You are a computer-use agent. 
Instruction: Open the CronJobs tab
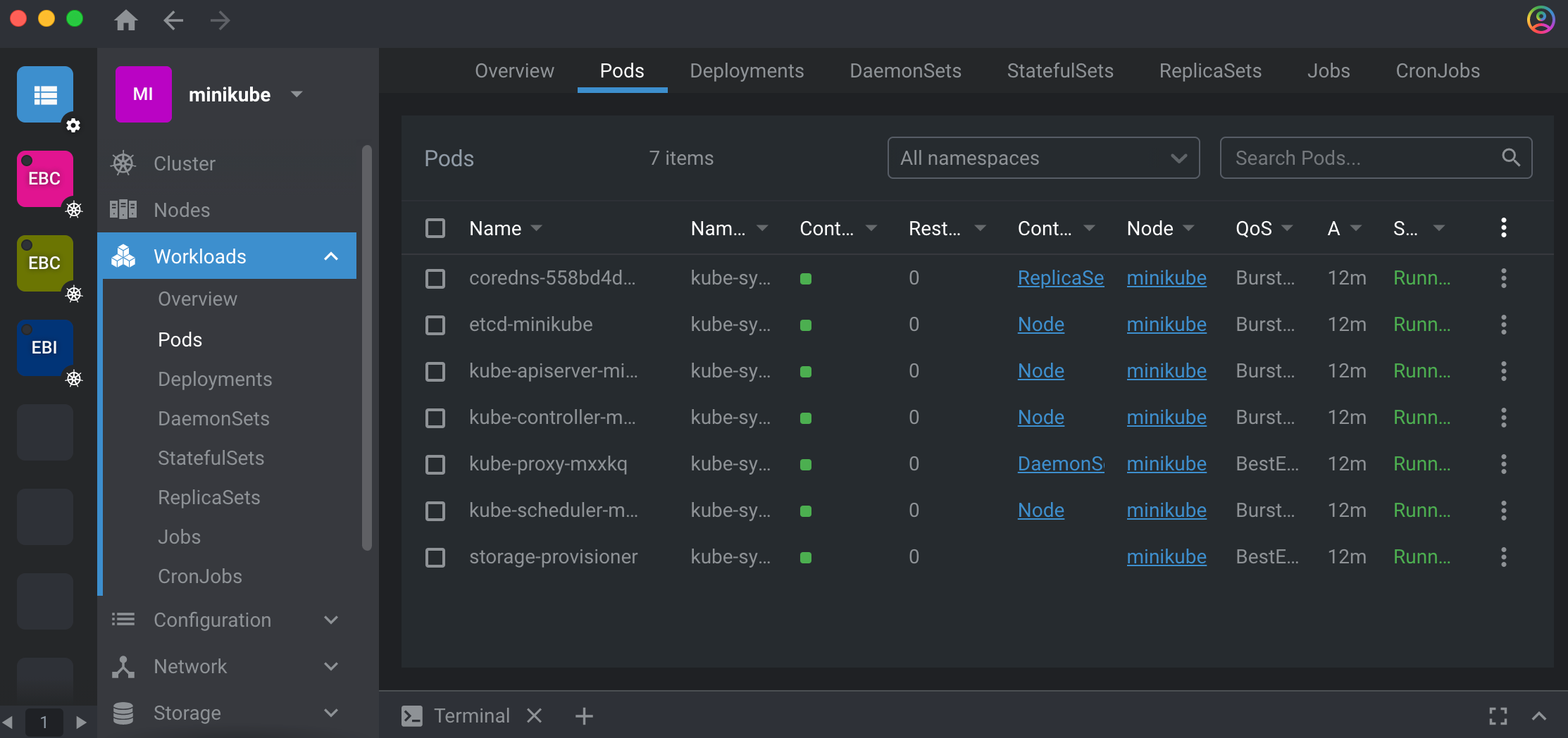[x=1437, y=70]
